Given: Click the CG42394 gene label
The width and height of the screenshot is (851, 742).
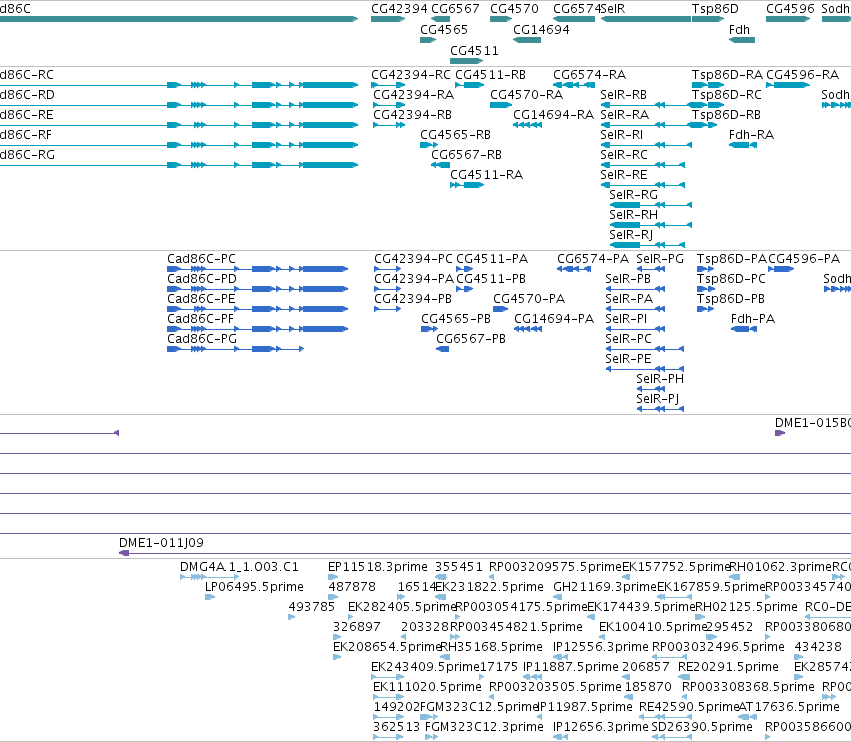Looking at the screenshot, I should tap(399, 9).
